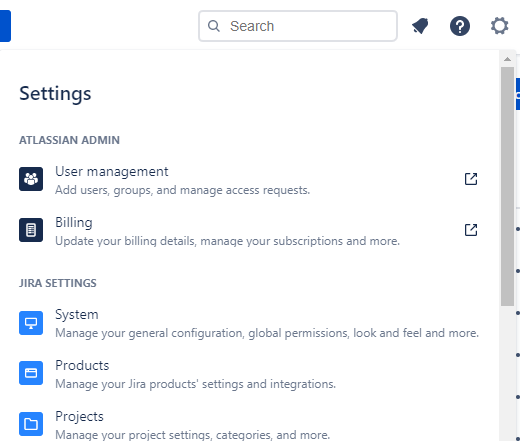Screen dimensions: 520x441
Task: Click the Projects folder icon
Action: (x=31, y=424)
